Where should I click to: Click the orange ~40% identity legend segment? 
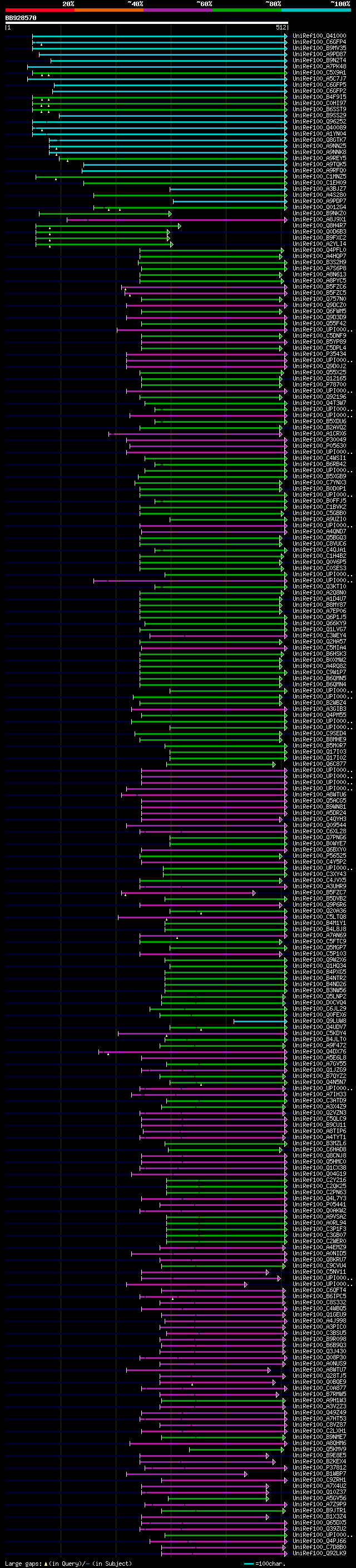[109, 10]
